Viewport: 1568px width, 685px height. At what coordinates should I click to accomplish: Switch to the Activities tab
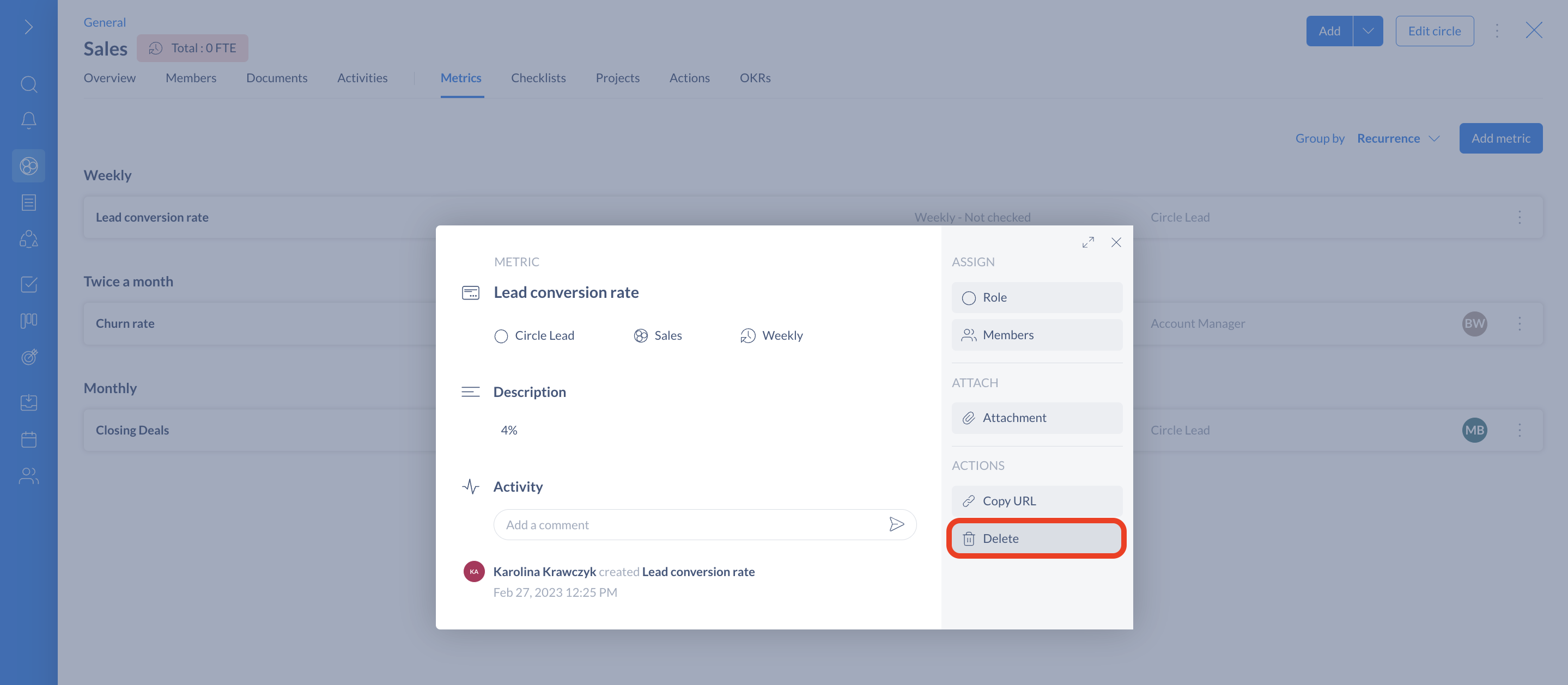(362, 78)
